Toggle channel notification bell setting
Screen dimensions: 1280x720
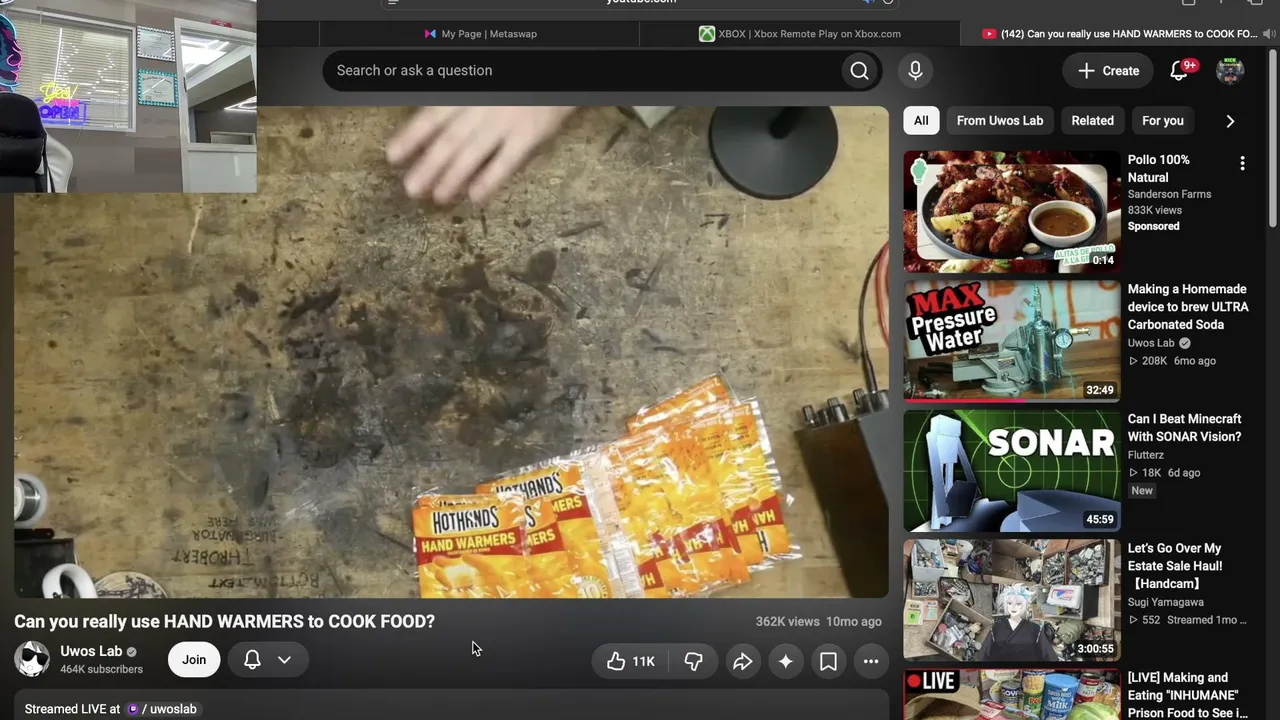click(x=252, y=660)
